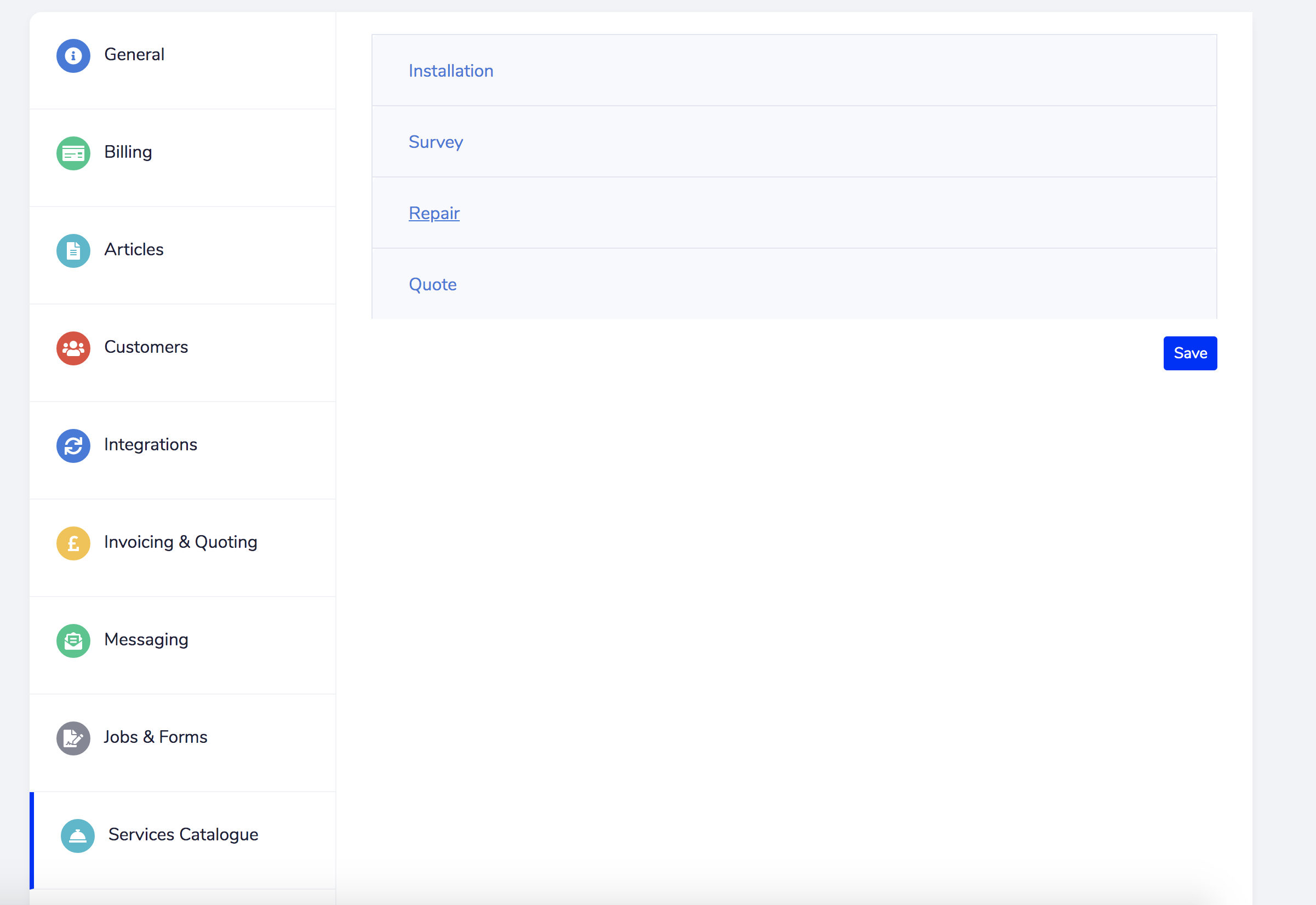The width and height of the screenshot is (1316, 905).
Task: Click the General info icon
Action: click(x=73, y=55)
